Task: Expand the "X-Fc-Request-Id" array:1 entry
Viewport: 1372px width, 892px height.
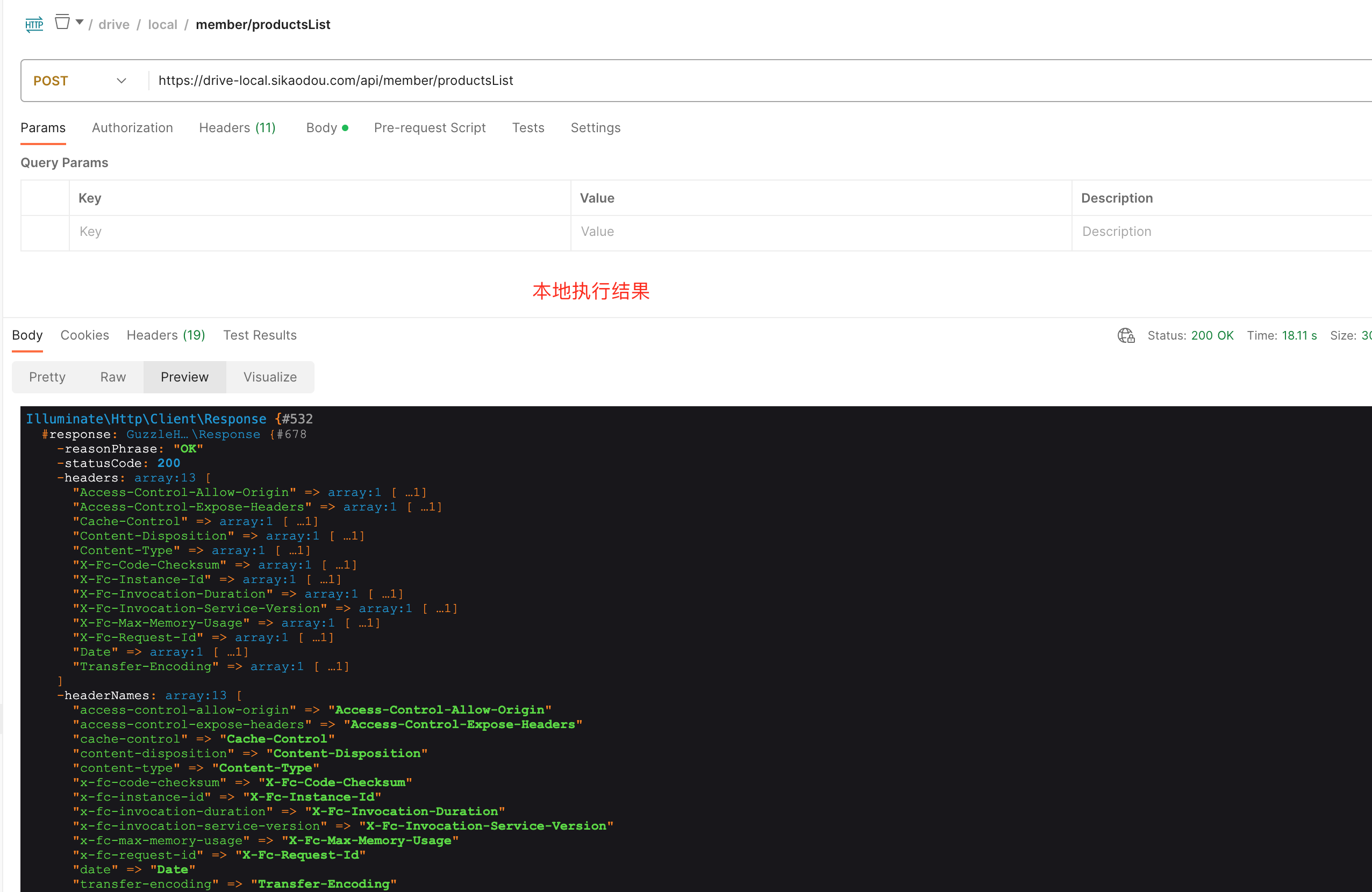Action: (284, 638)
